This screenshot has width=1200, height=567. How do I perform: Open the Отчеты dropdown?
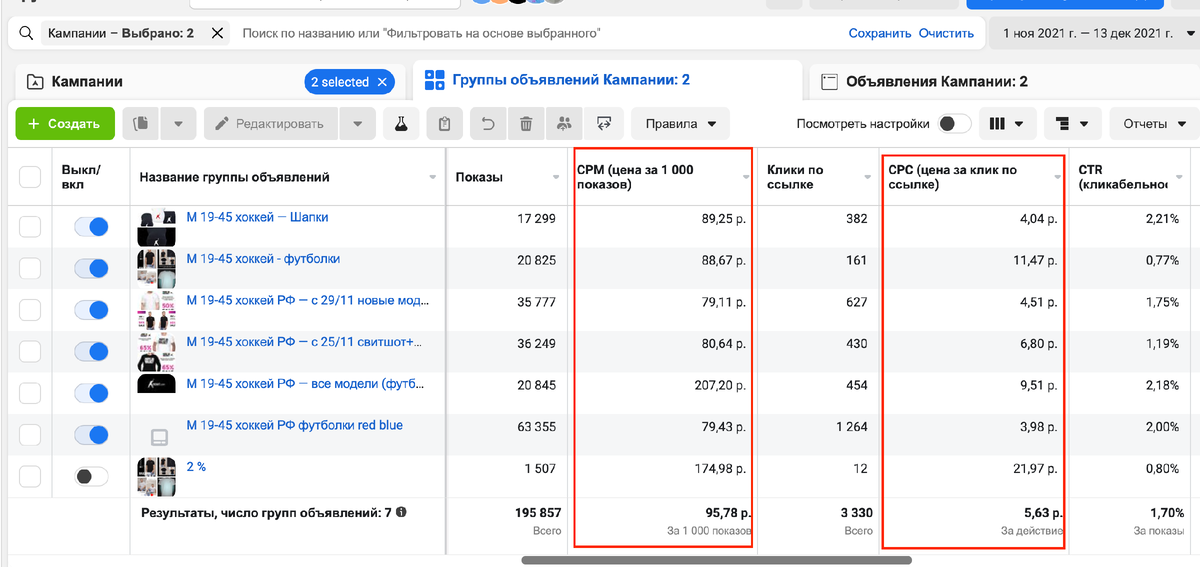[1154, 124]
